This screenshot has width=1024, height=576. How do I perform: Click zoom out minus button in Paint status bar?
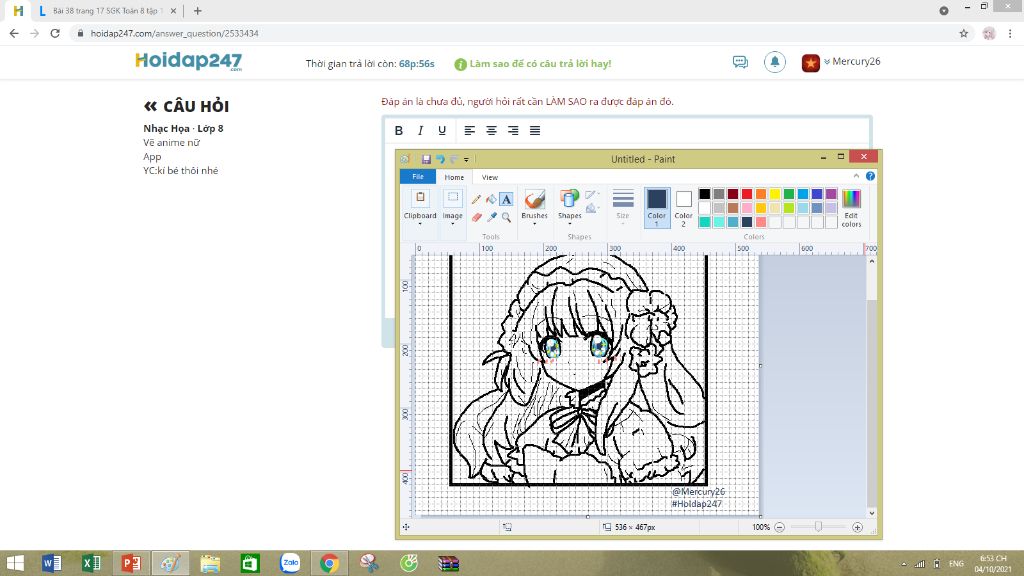(x=779, y=527)
